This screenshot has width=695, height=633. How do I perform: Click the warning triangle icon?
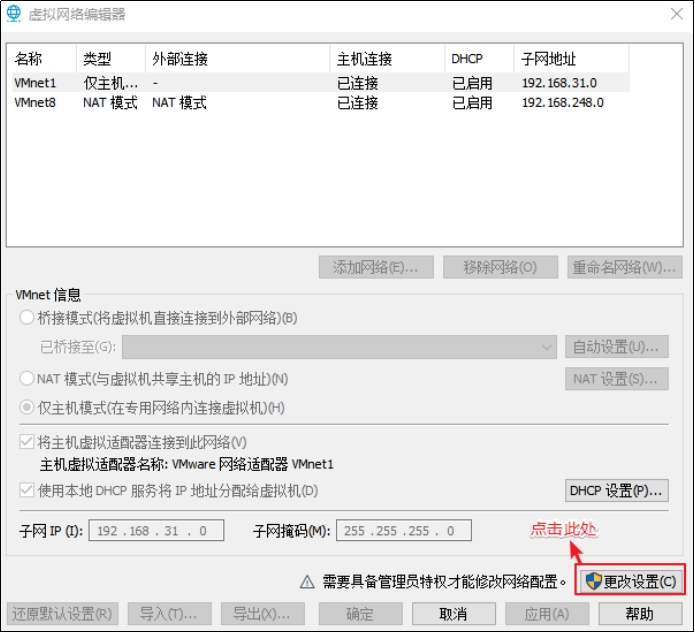[x=307, y=582]
